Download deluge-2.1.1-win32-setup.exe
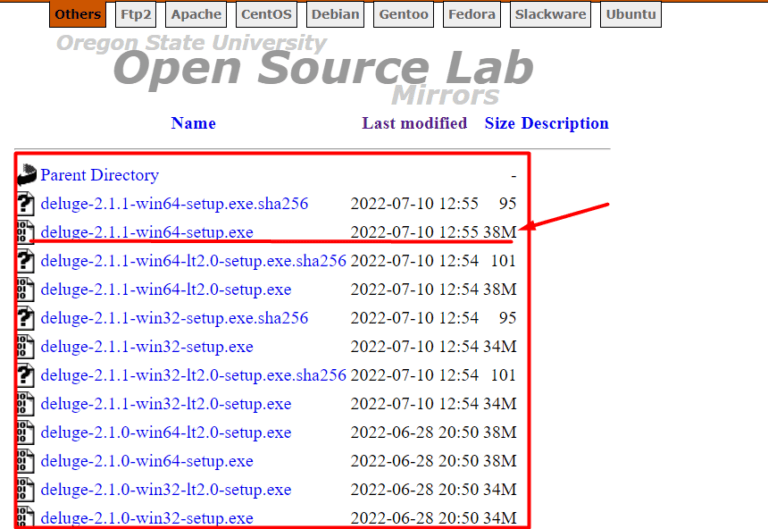Image resolution: width=768 pixels, height=529 pixels. pos(147,346)
